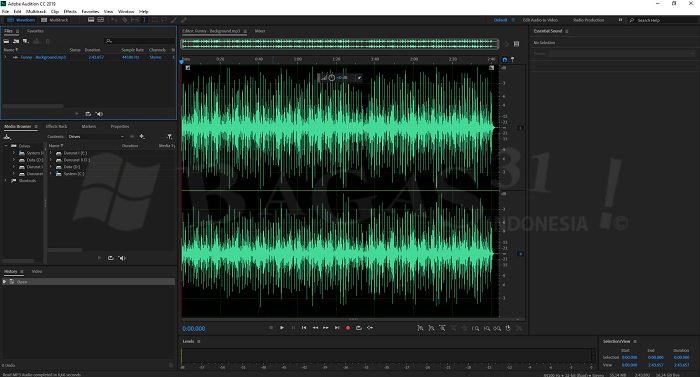Viewport: 700px width, 377px height.
Task: Toggle Loop Playback in the Media Browser
Action: [110, 258]
